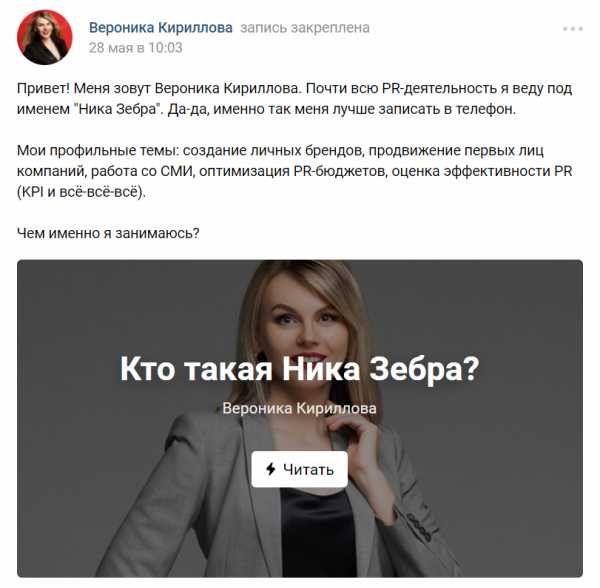The height and width of the screenshot is (588, 600).
Task: Open the post options three-dot menu
Action: (x=572, y=29)
